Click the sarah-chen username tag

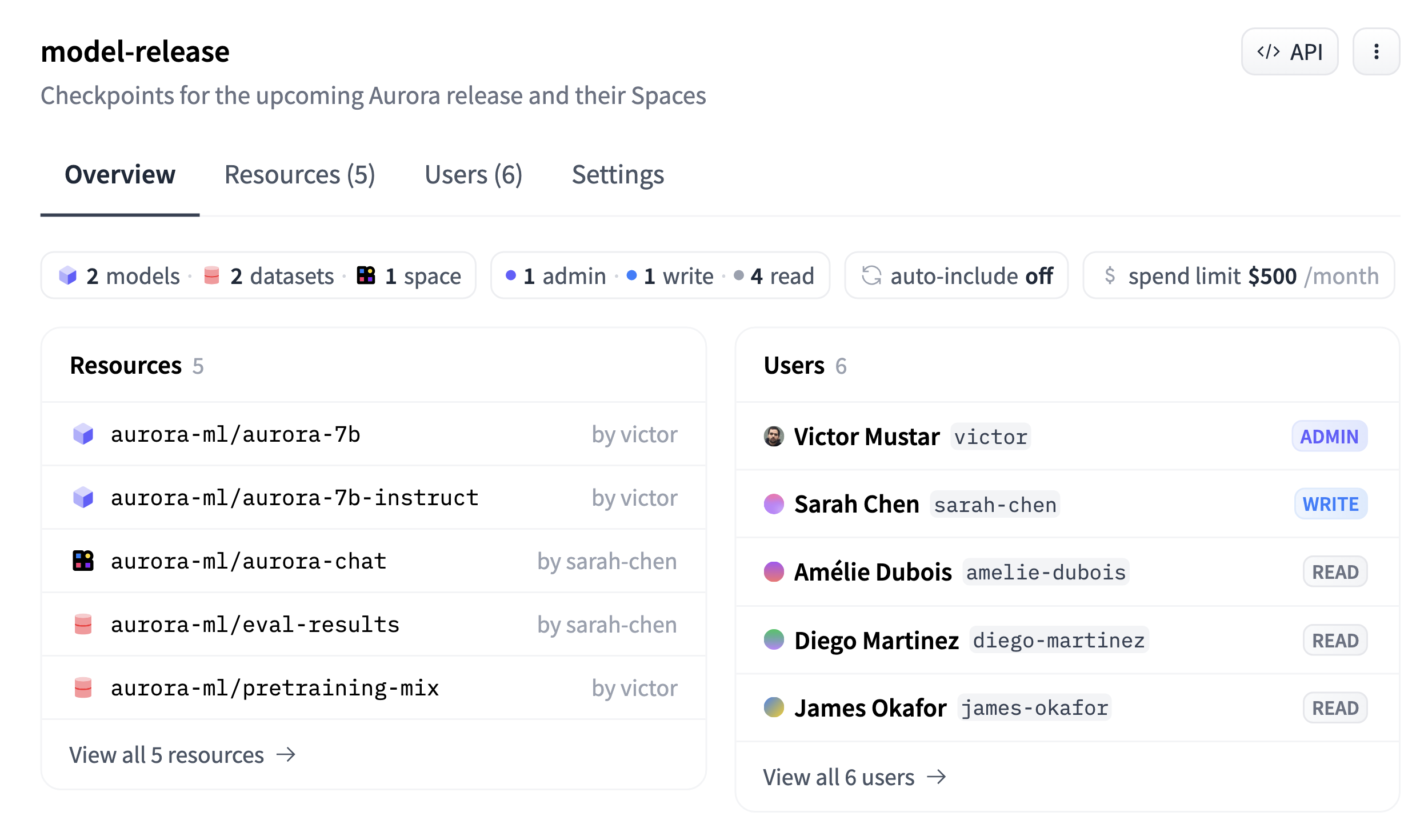tap(995, 505)
